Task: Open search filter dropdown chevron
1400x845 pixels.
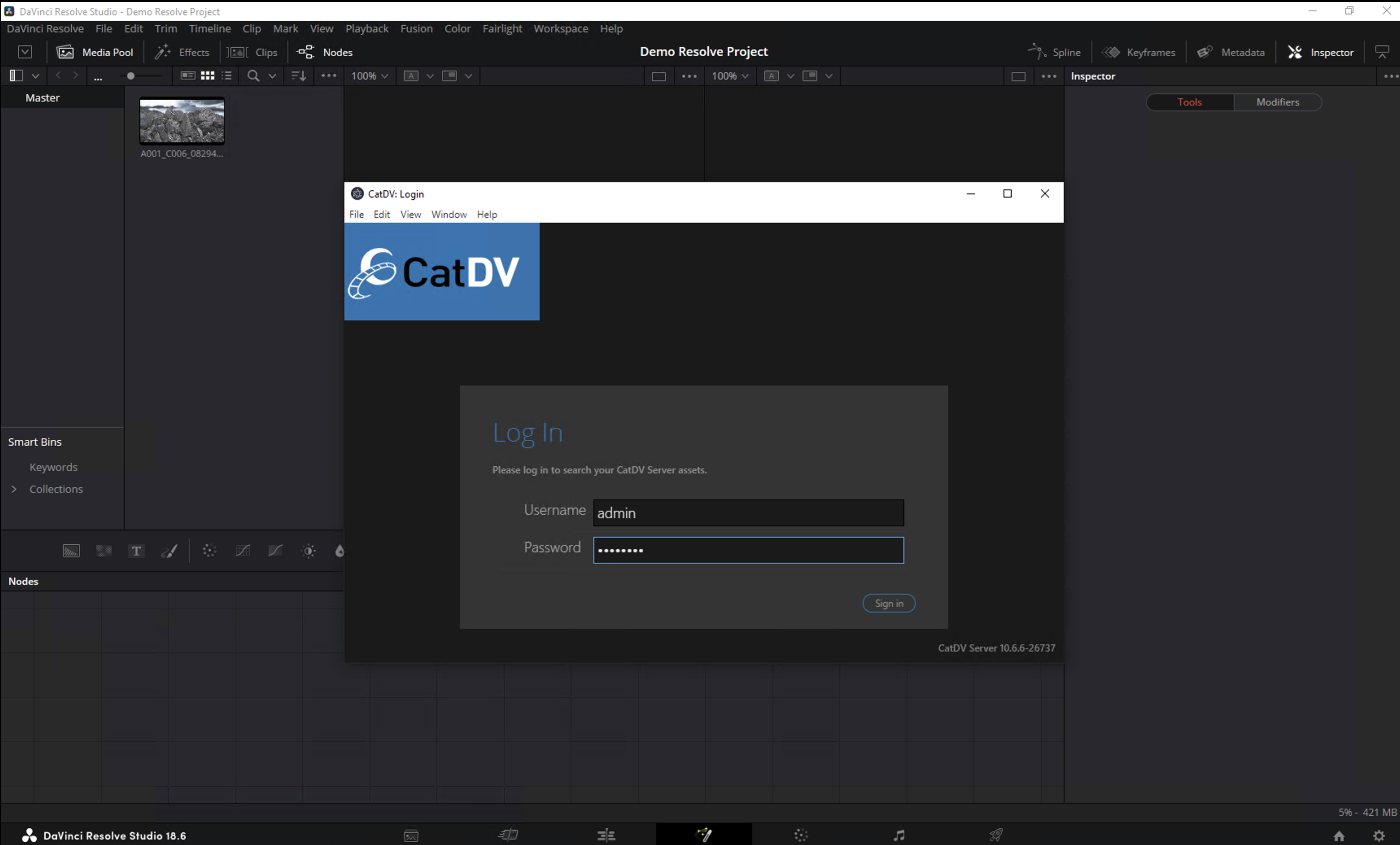Action: click(x=272, y=76)
